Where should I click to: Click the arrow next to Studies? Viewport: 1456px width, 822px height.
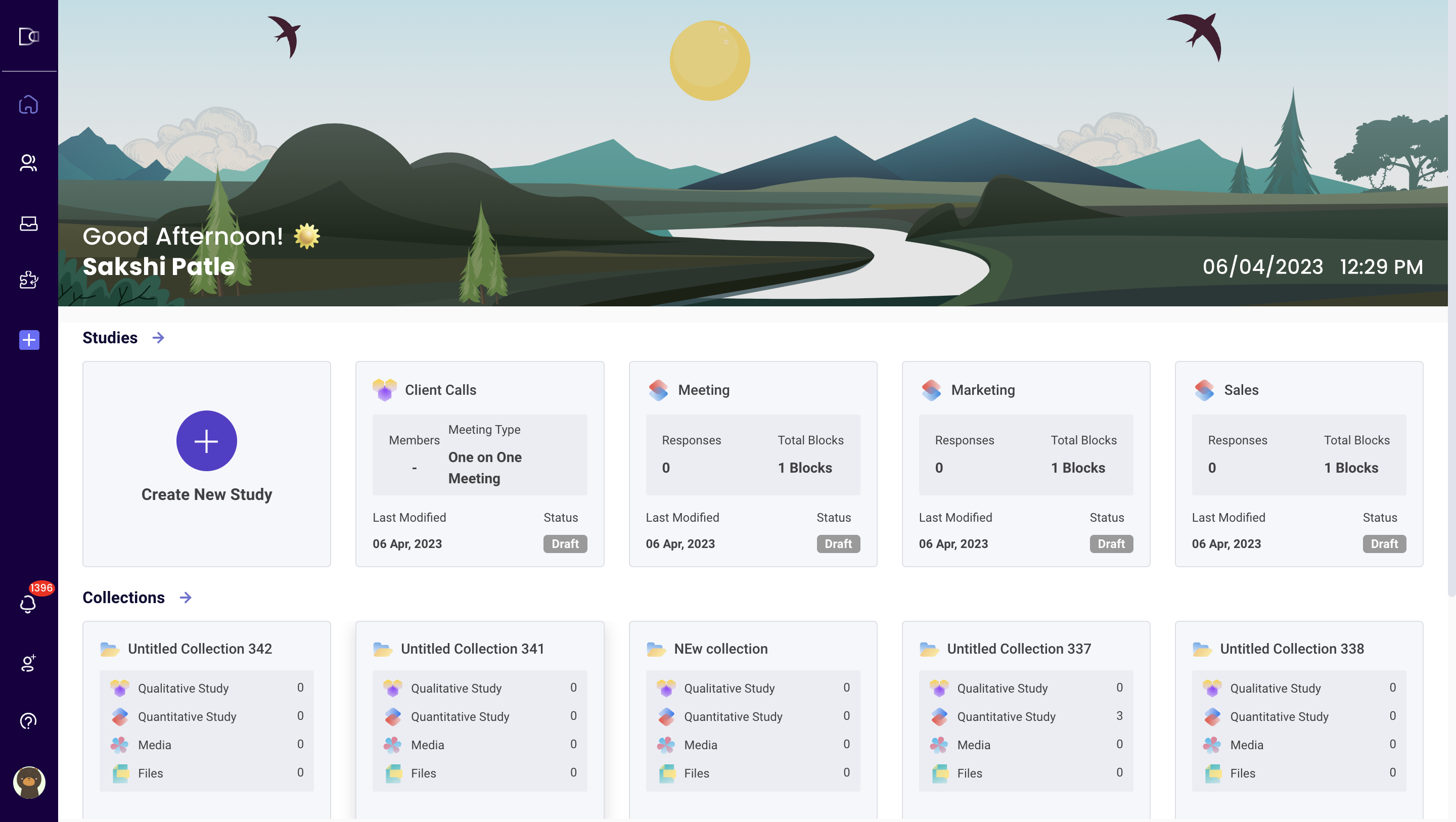[x=158, y=338]
